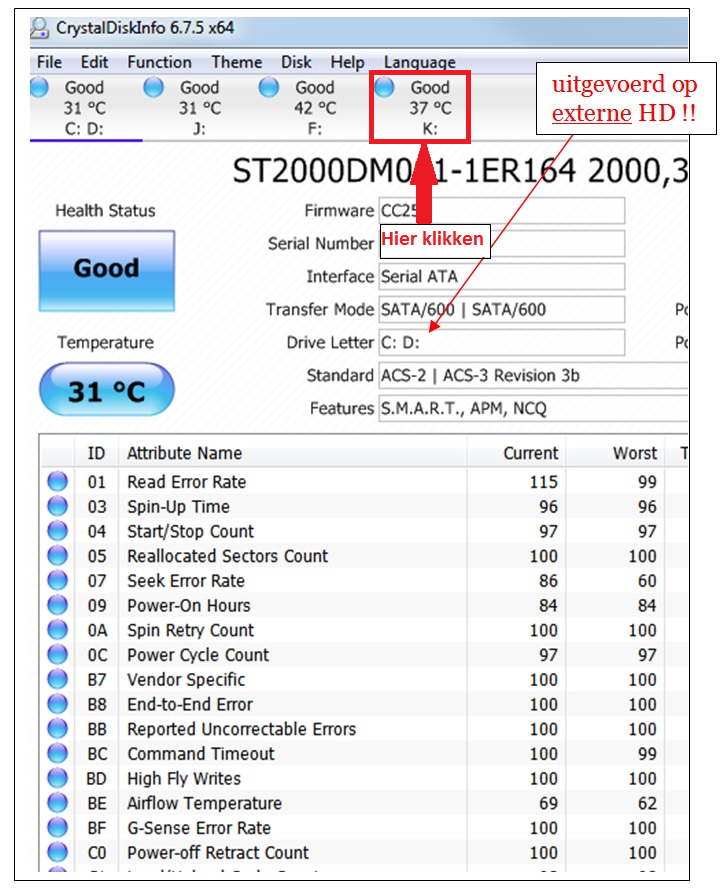Click the 31 °C temperature button
The image size is (727, 895).
pos(107,390)
